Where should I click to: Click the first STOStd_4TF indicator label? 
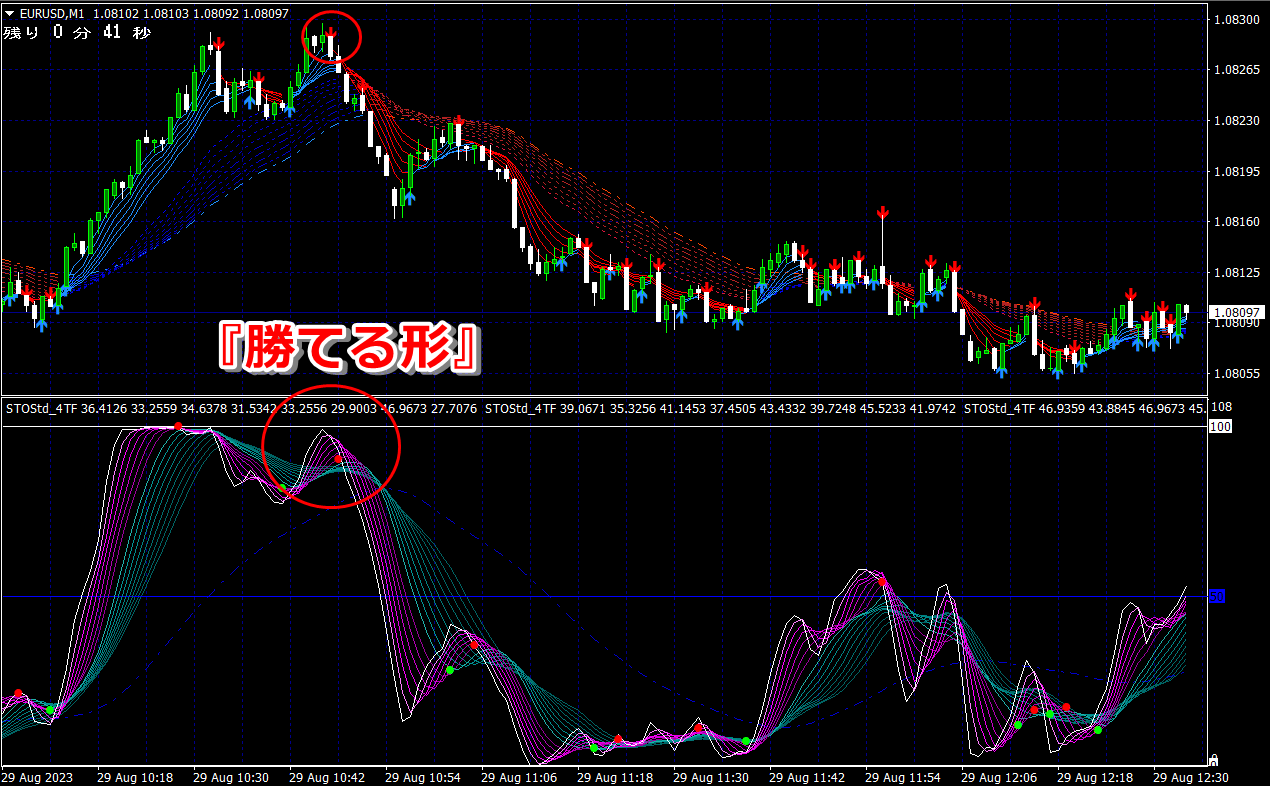click(x=42, y=408)
